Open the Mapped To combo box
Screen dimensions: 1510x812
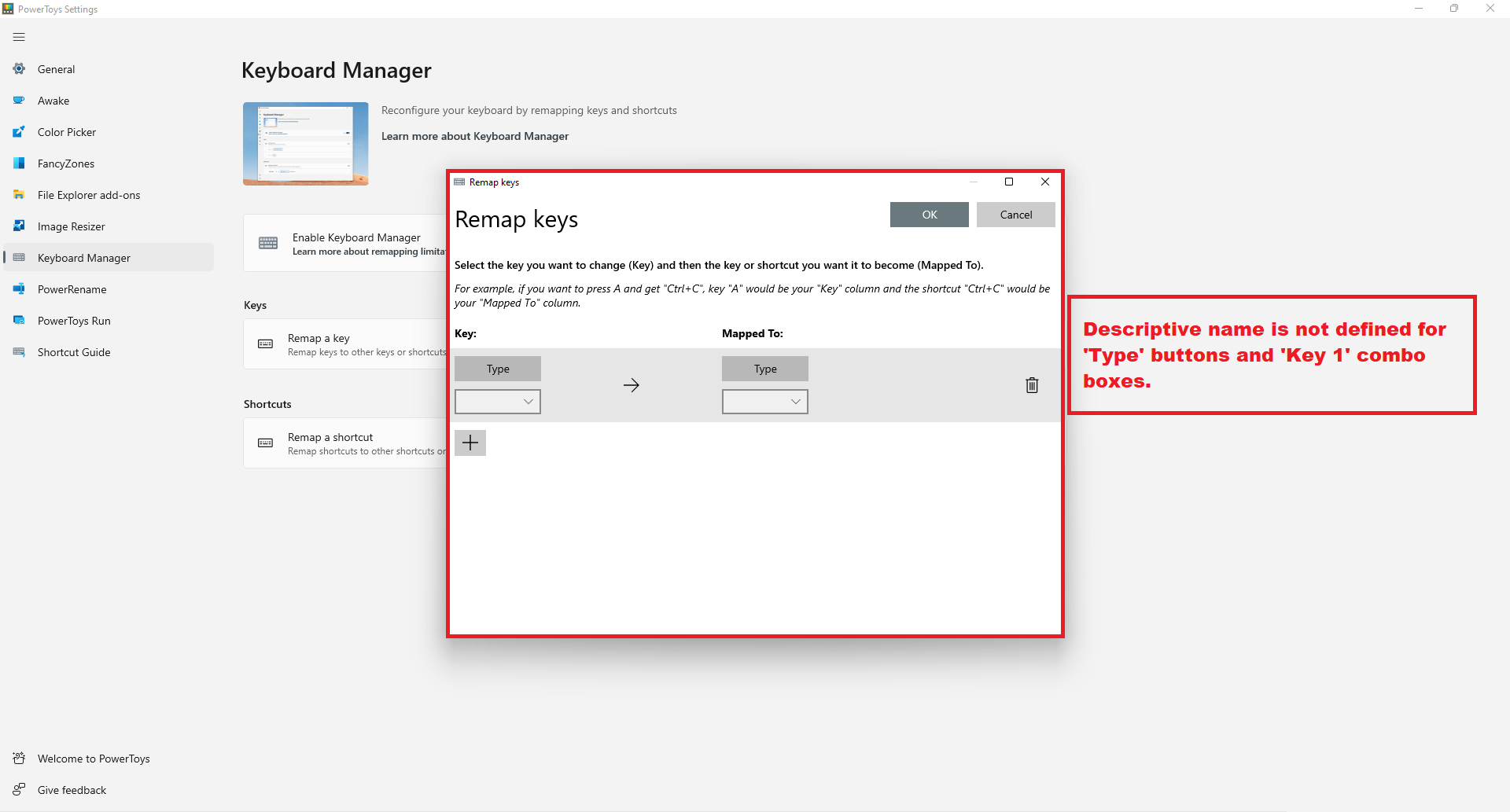pos(764,401)
